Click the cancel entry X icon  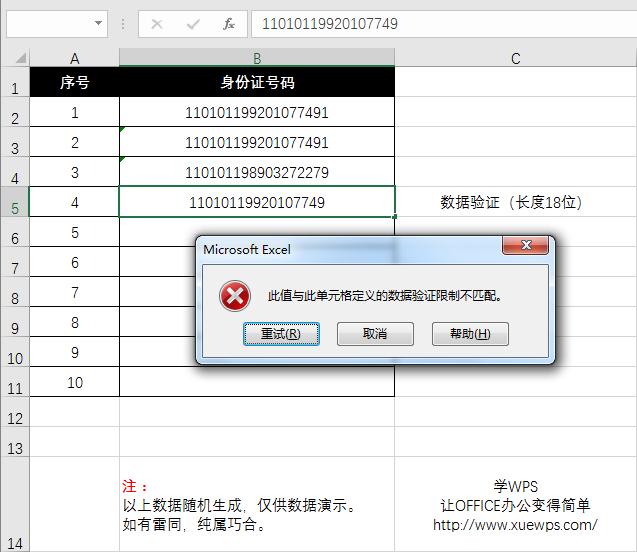point(157,24)
